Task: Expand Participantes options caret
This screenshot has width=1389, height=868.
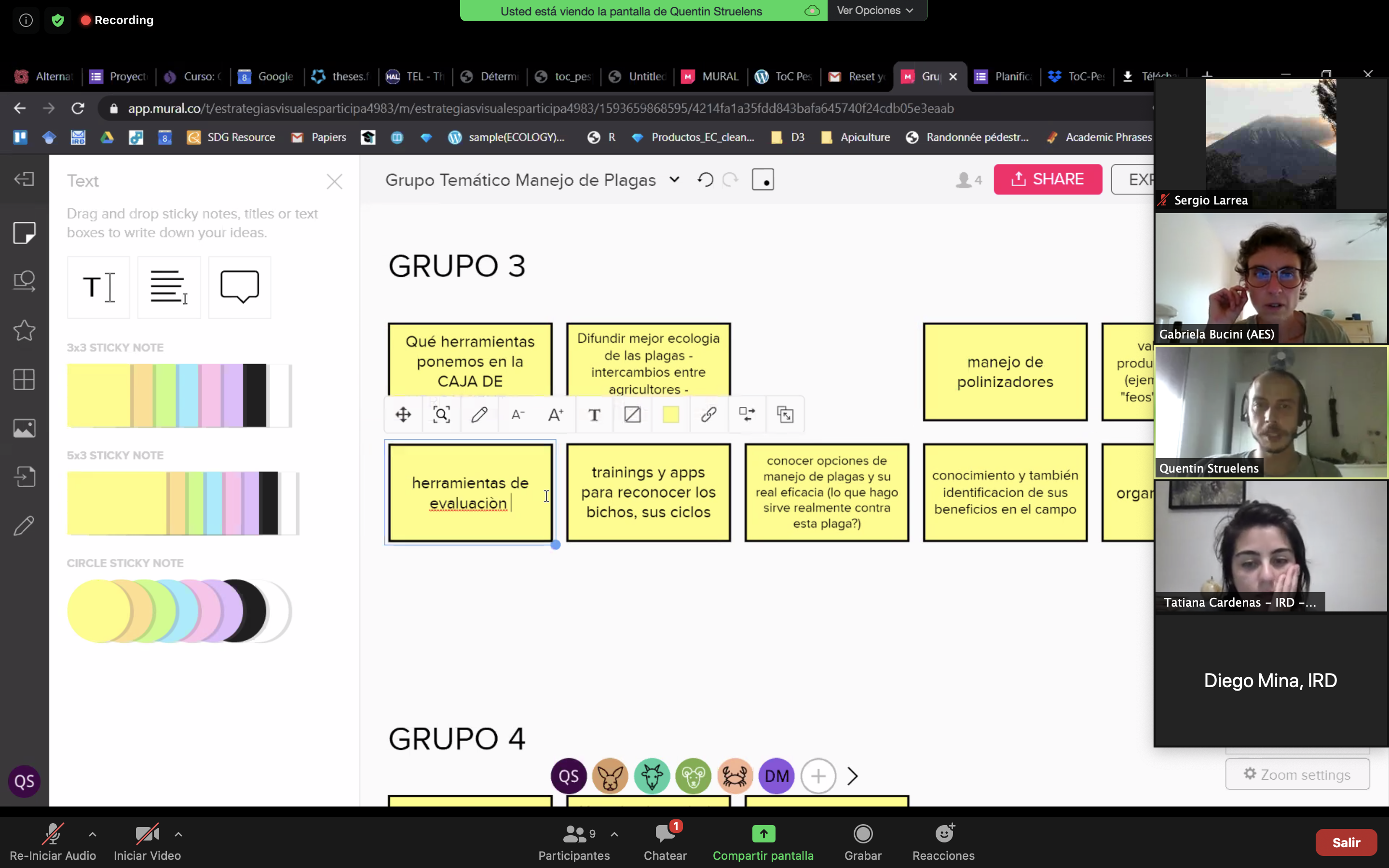Action: [x=614, y=834]
